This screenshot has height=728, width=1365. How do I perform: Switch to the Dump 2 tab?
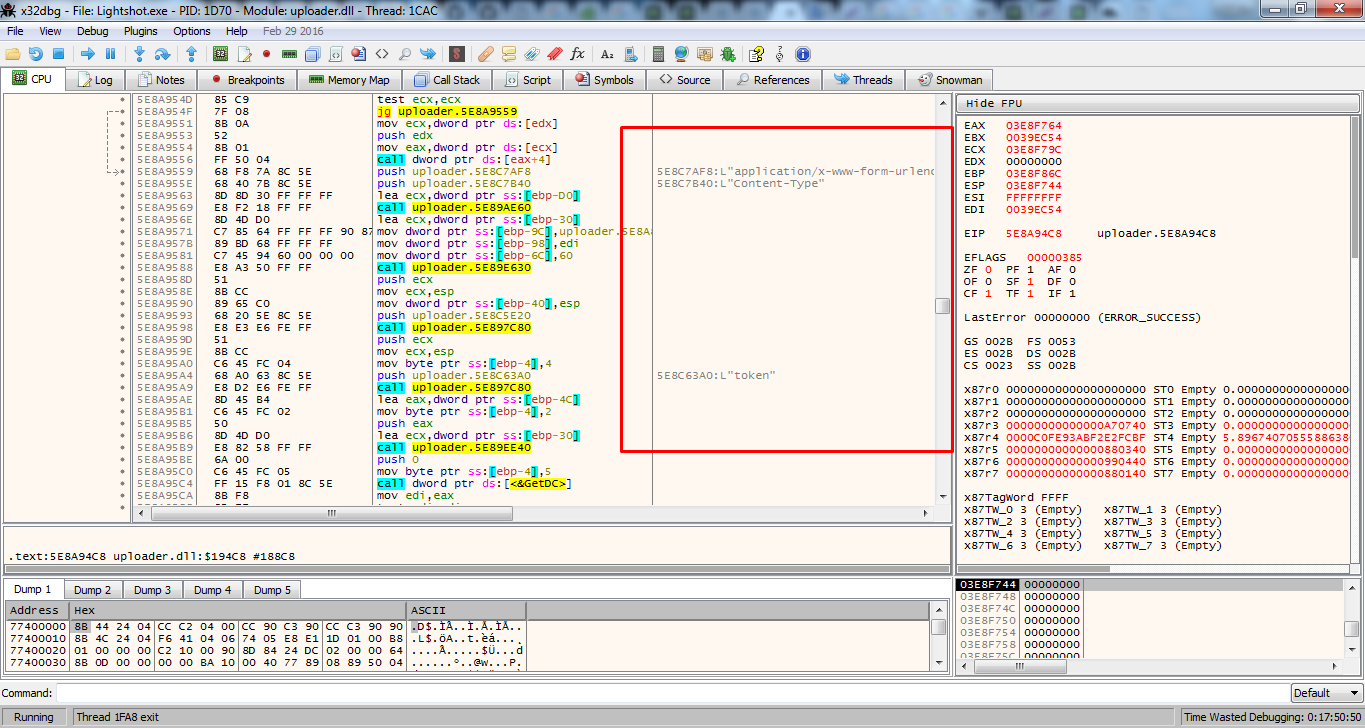[93, 590]
